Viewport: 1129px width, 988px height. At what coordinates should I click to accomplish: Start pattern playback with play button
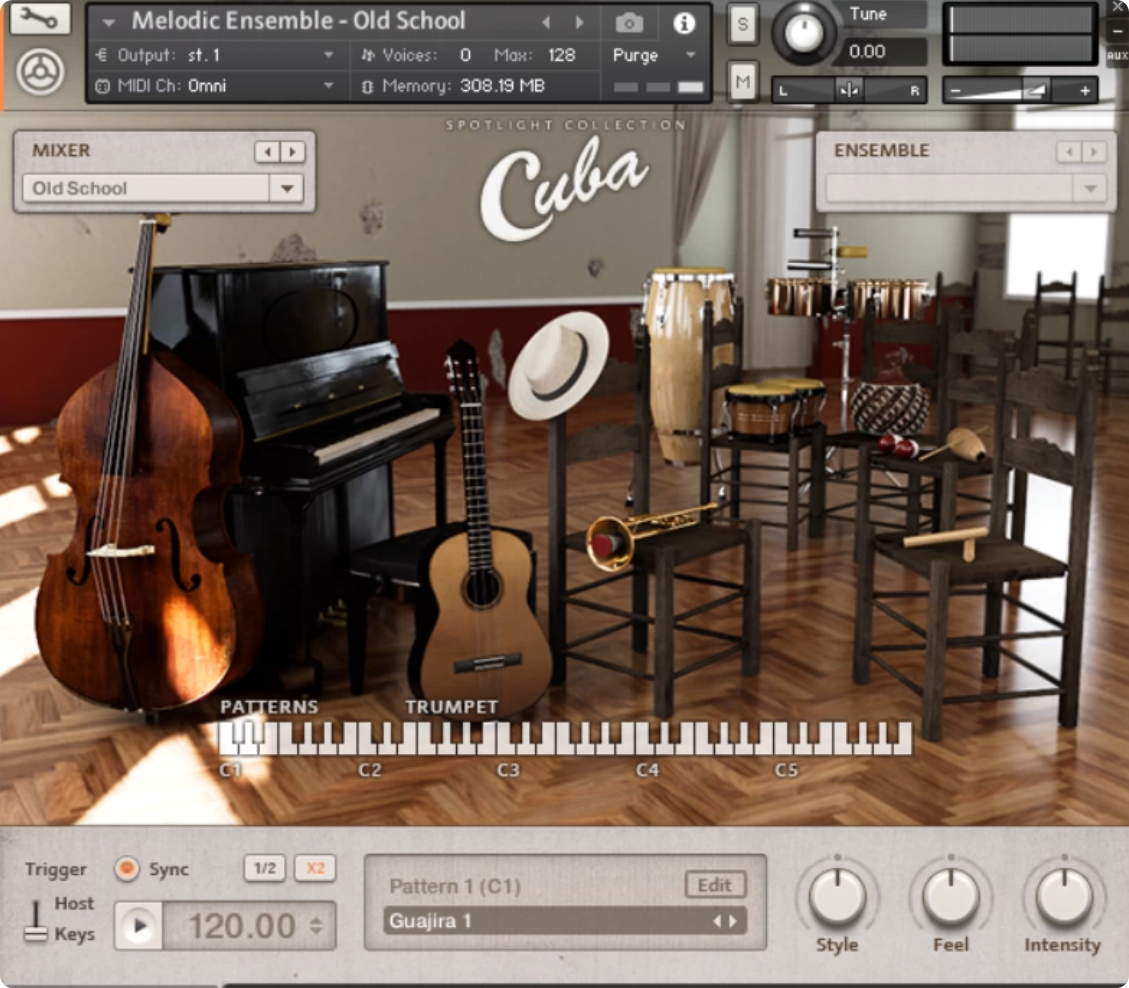tap(139, 926)
